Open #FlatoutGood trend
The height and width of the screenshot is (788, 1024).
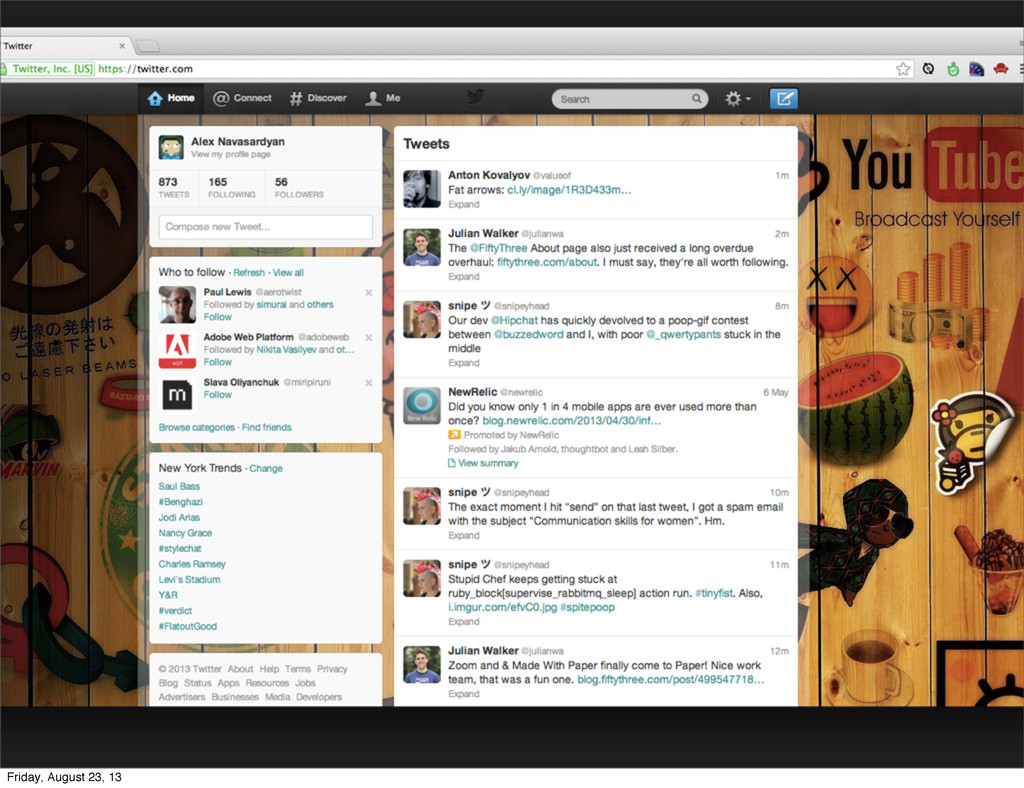(x=187, y=626)
